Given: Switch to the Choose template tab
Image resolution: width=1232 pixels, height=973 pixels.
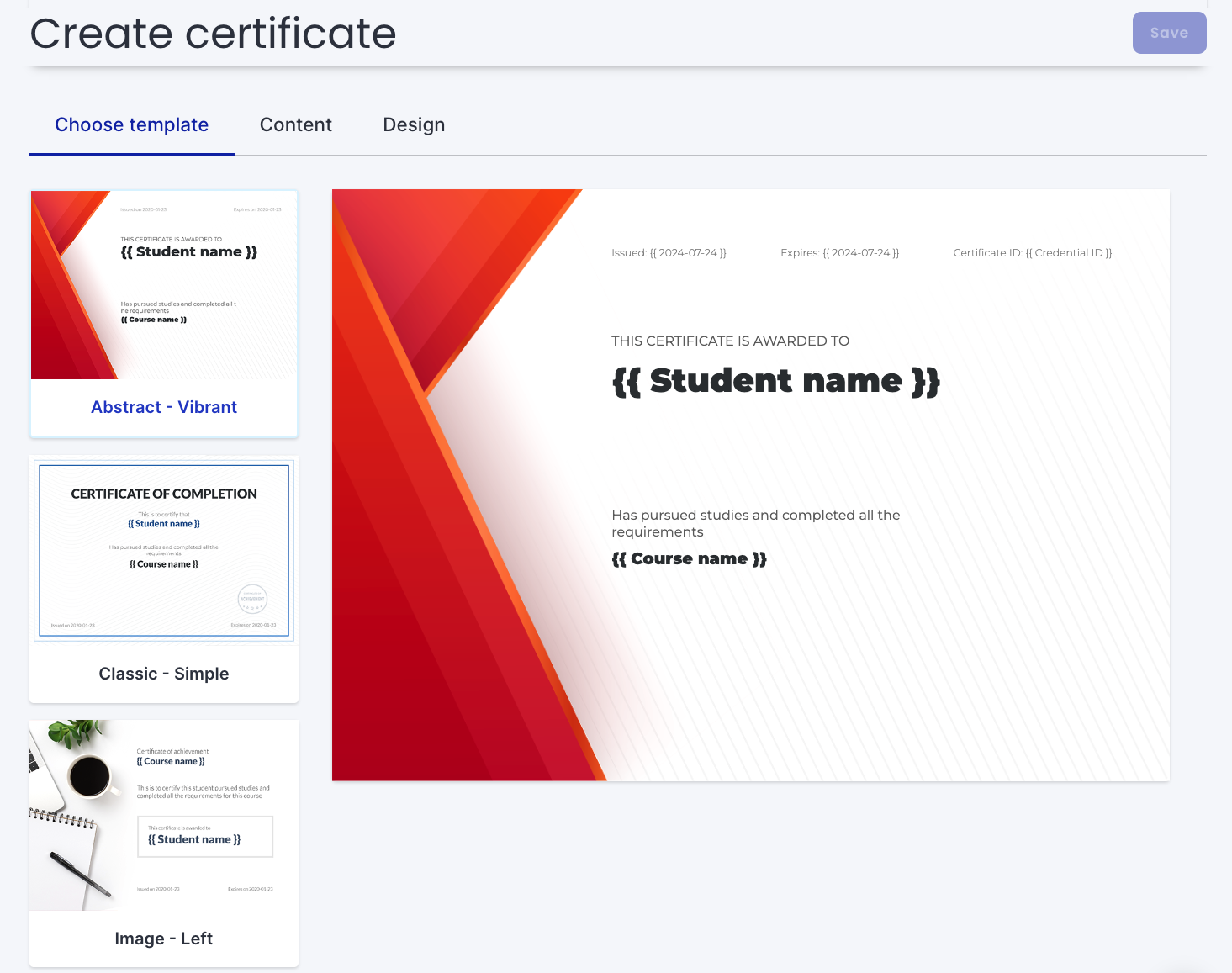Looking at the screenshot, I should click(x=132, y=124).
